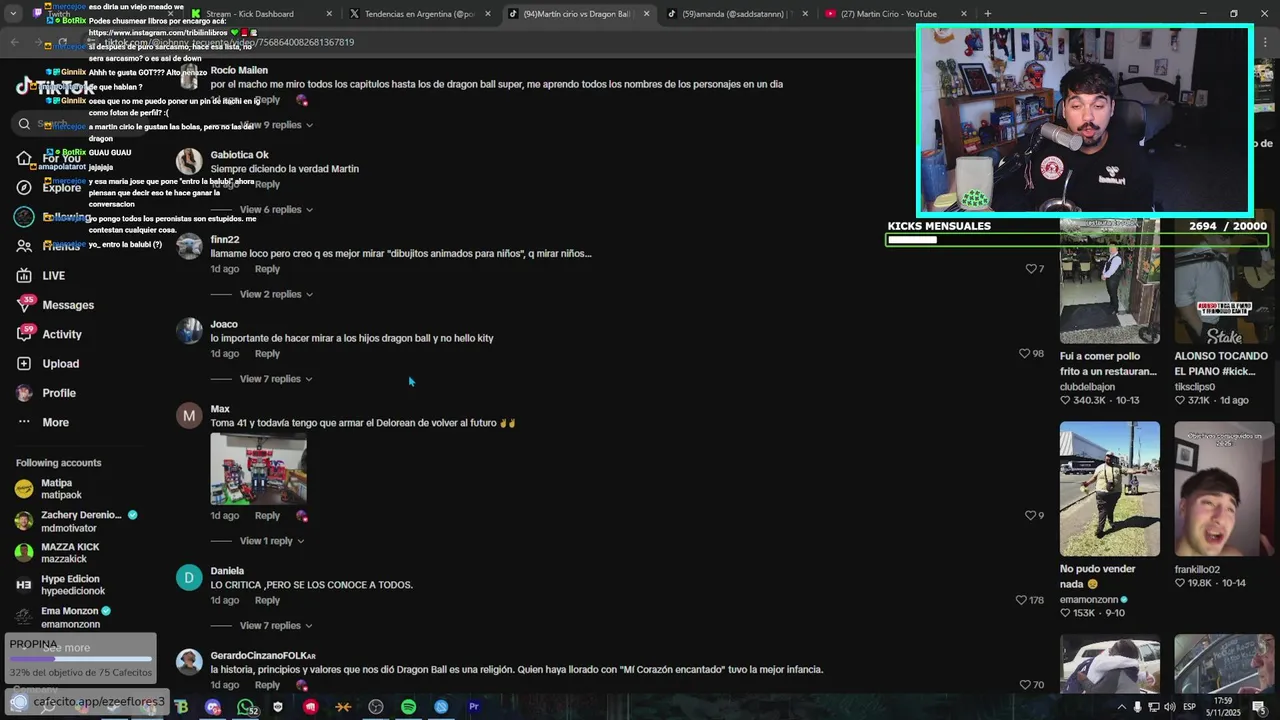Expand 7 replies under Daniela
This screenshot has width=1280, height=720.
(276, 626)
